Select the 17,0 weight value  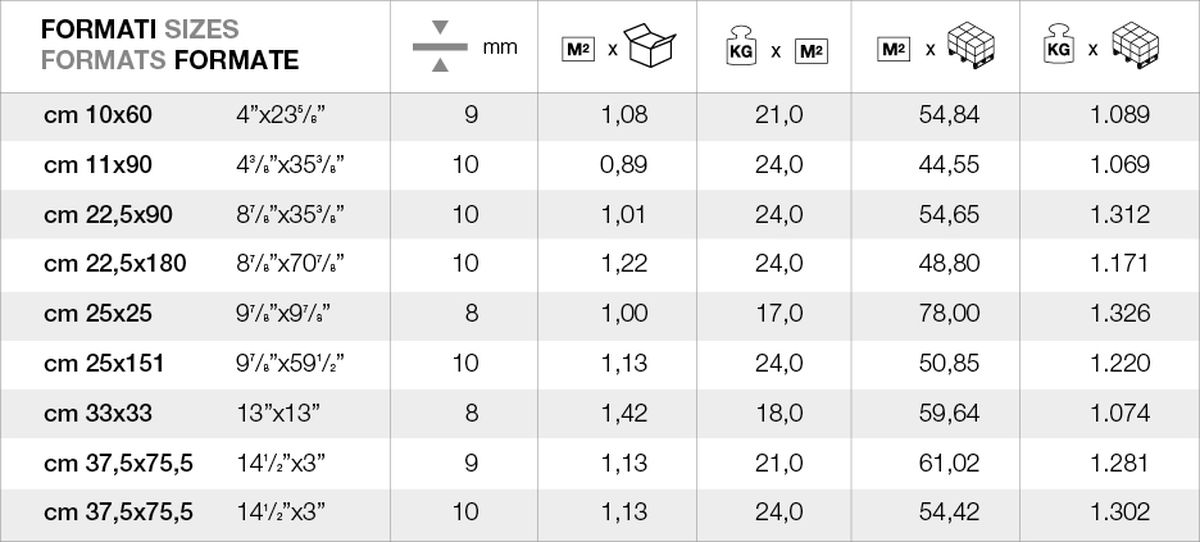779,314
